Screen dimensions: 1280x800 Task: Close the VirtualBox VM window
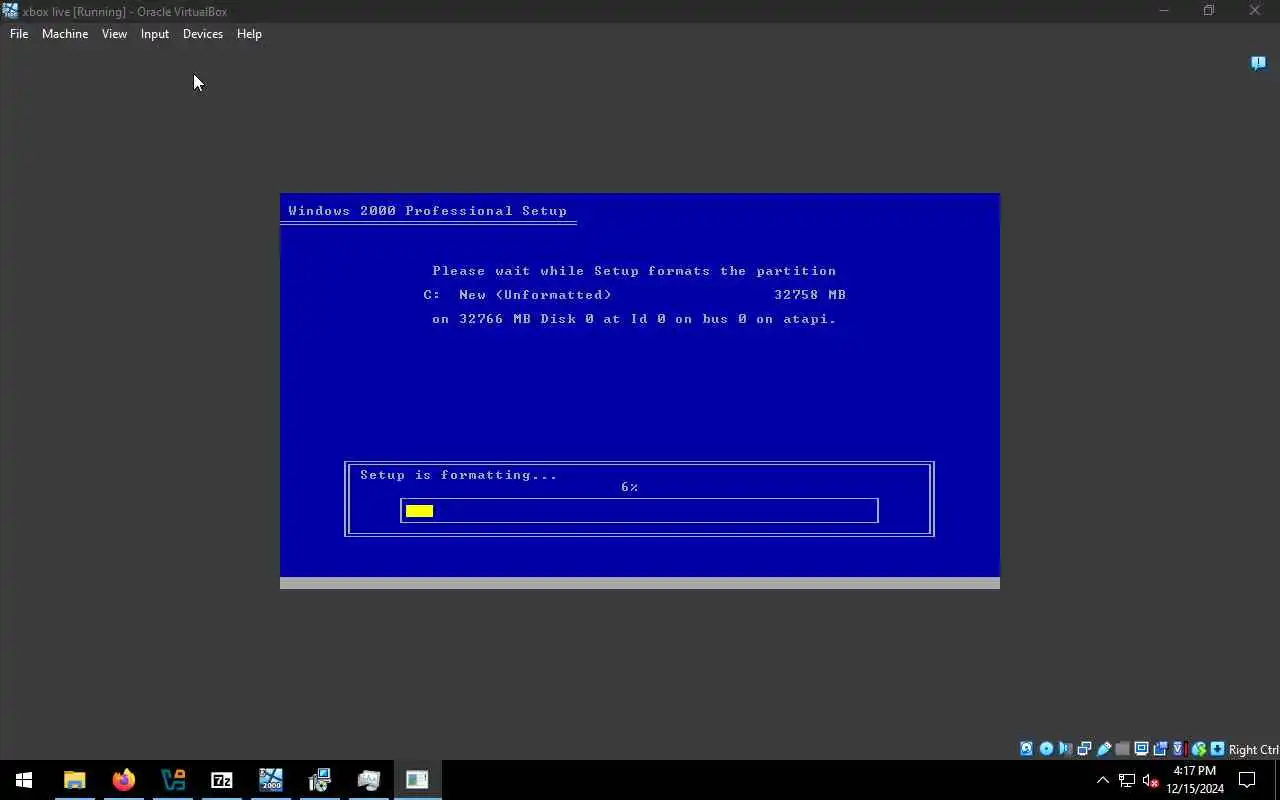1255,11
